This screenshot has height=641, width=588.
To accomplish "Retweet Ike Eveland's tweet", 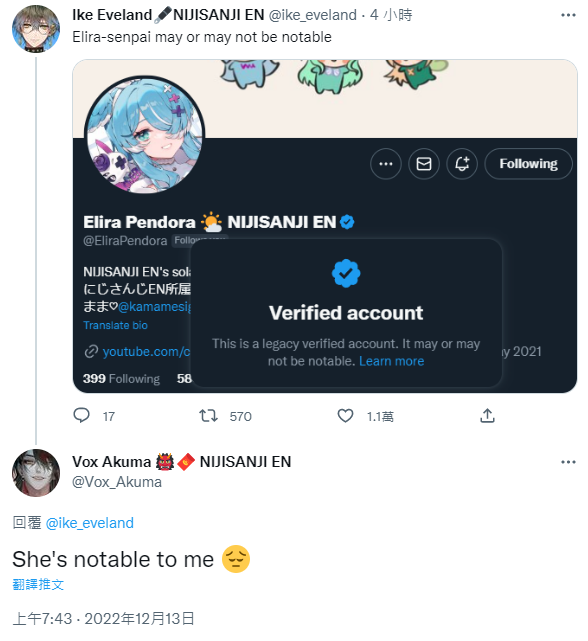I will point(208,416).
